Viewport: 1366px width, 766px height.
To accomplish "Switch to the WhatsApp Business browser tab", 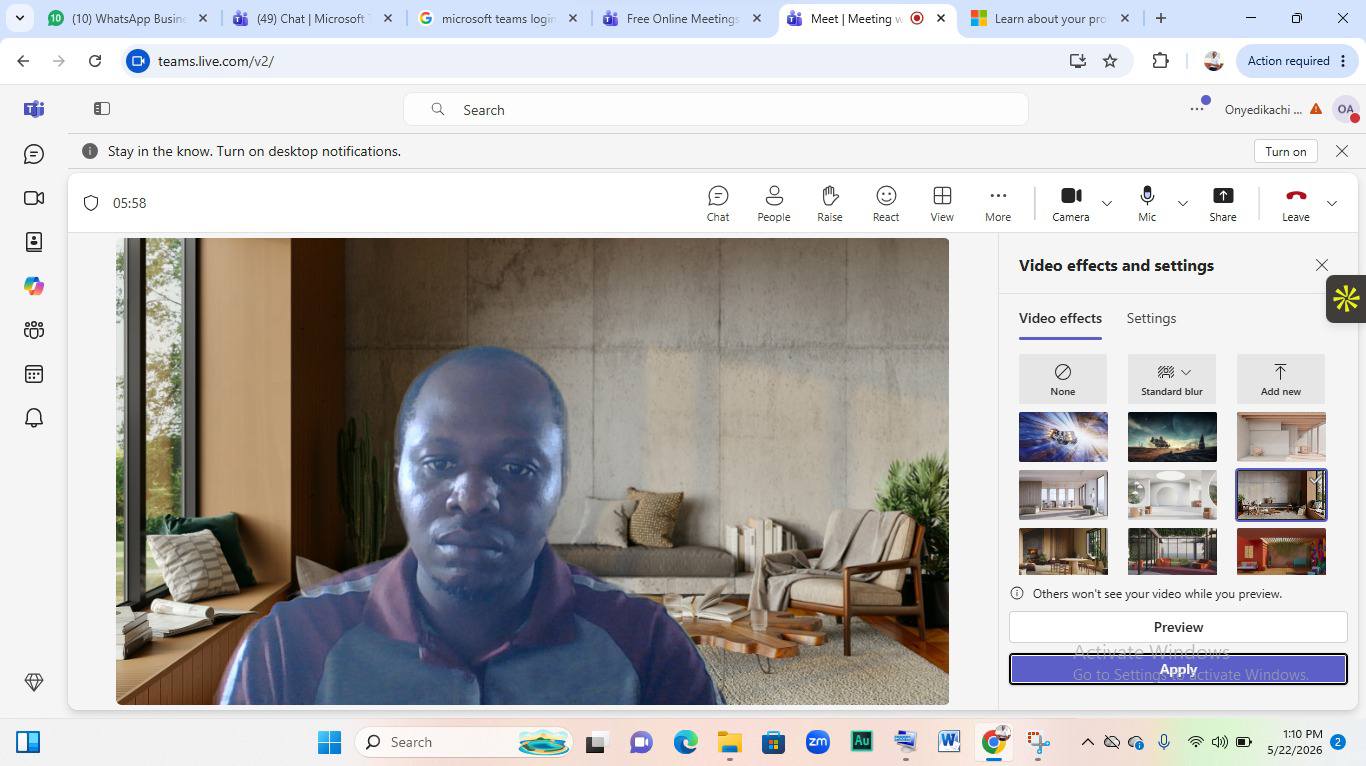I will pyautogui.click(x=129, y=18).
